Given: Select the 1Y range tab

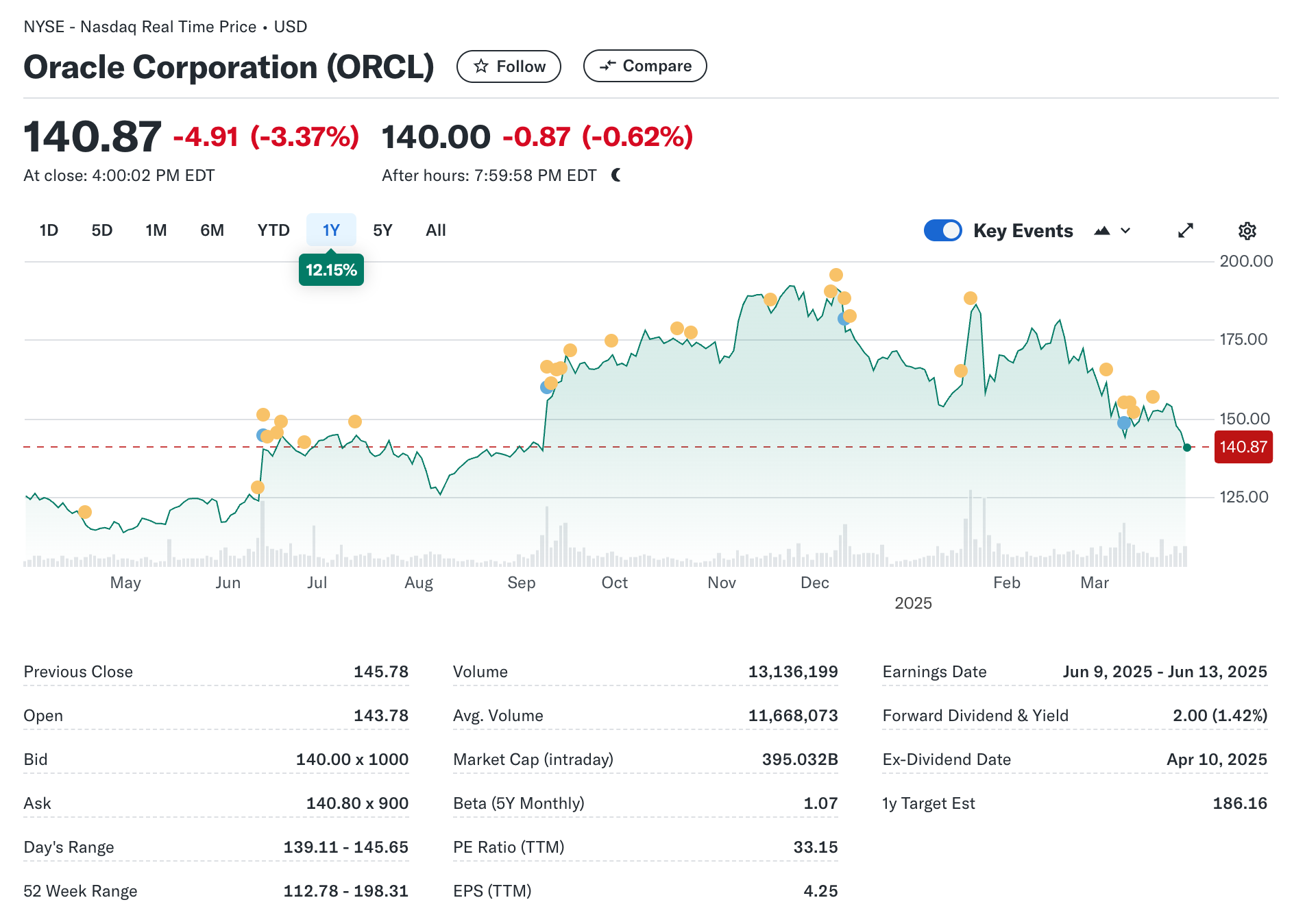Looking at the screenshot, I should [x=331, y=230].
